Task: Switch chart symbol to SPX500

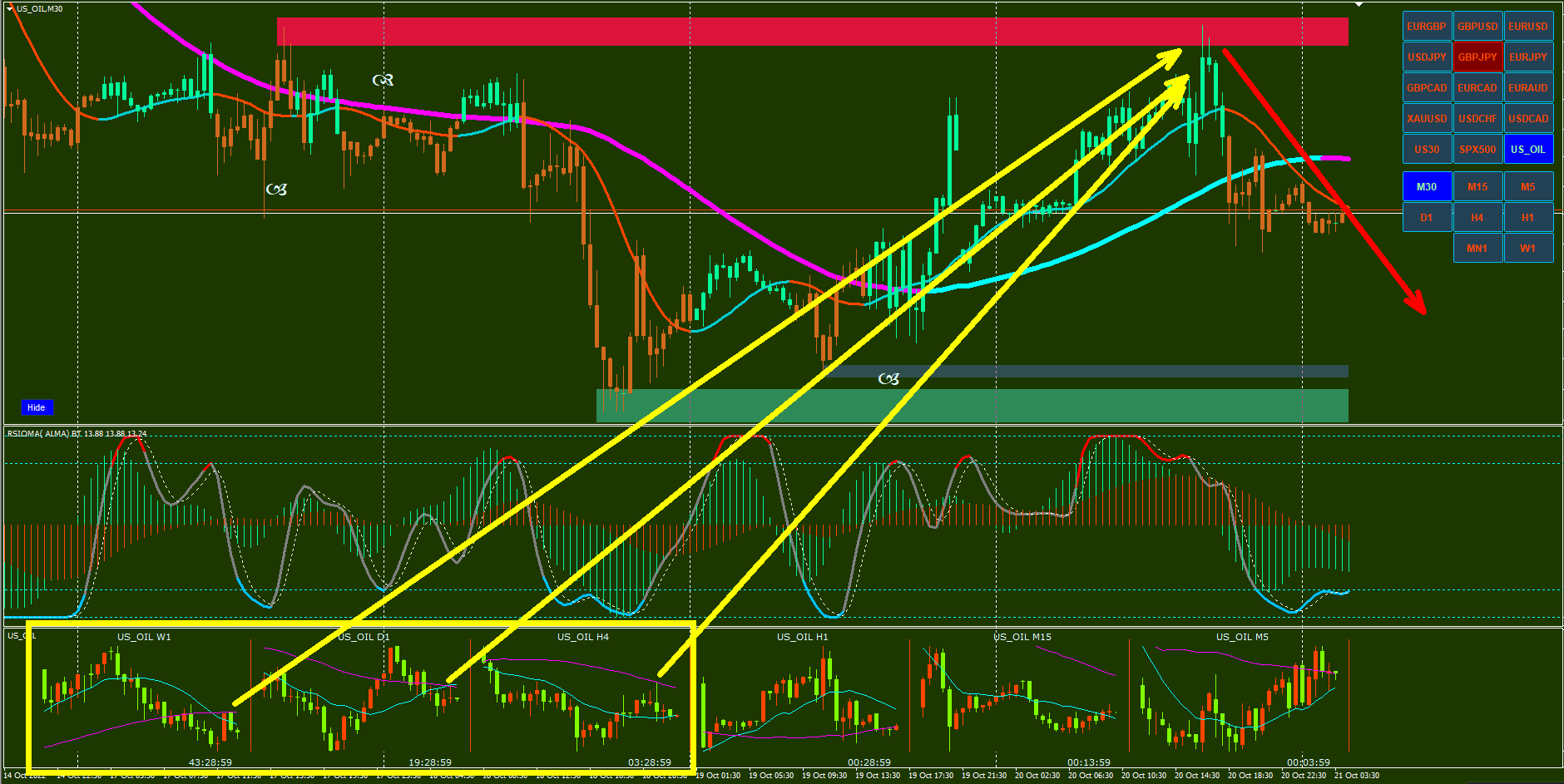Action: click(1477, 150)
